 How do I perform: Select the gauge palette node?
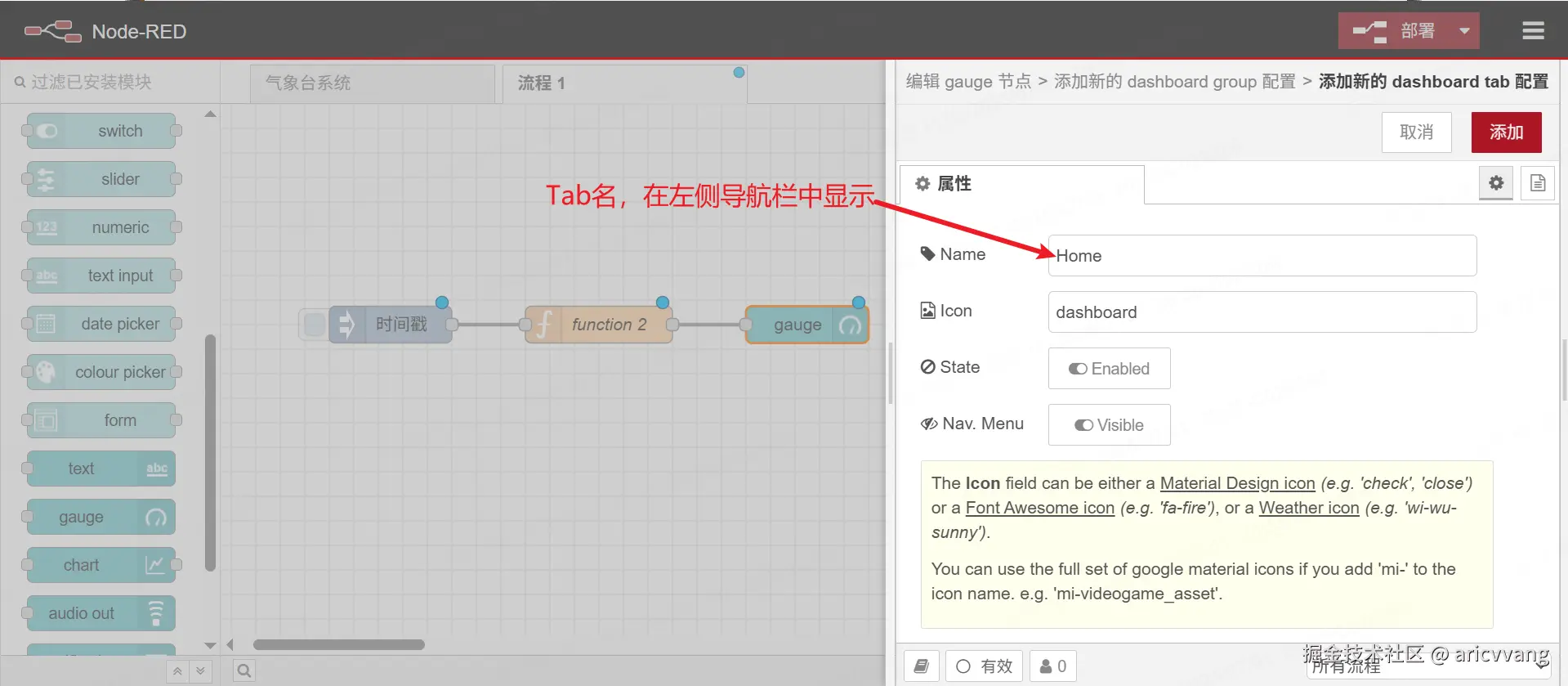(101, 517)
